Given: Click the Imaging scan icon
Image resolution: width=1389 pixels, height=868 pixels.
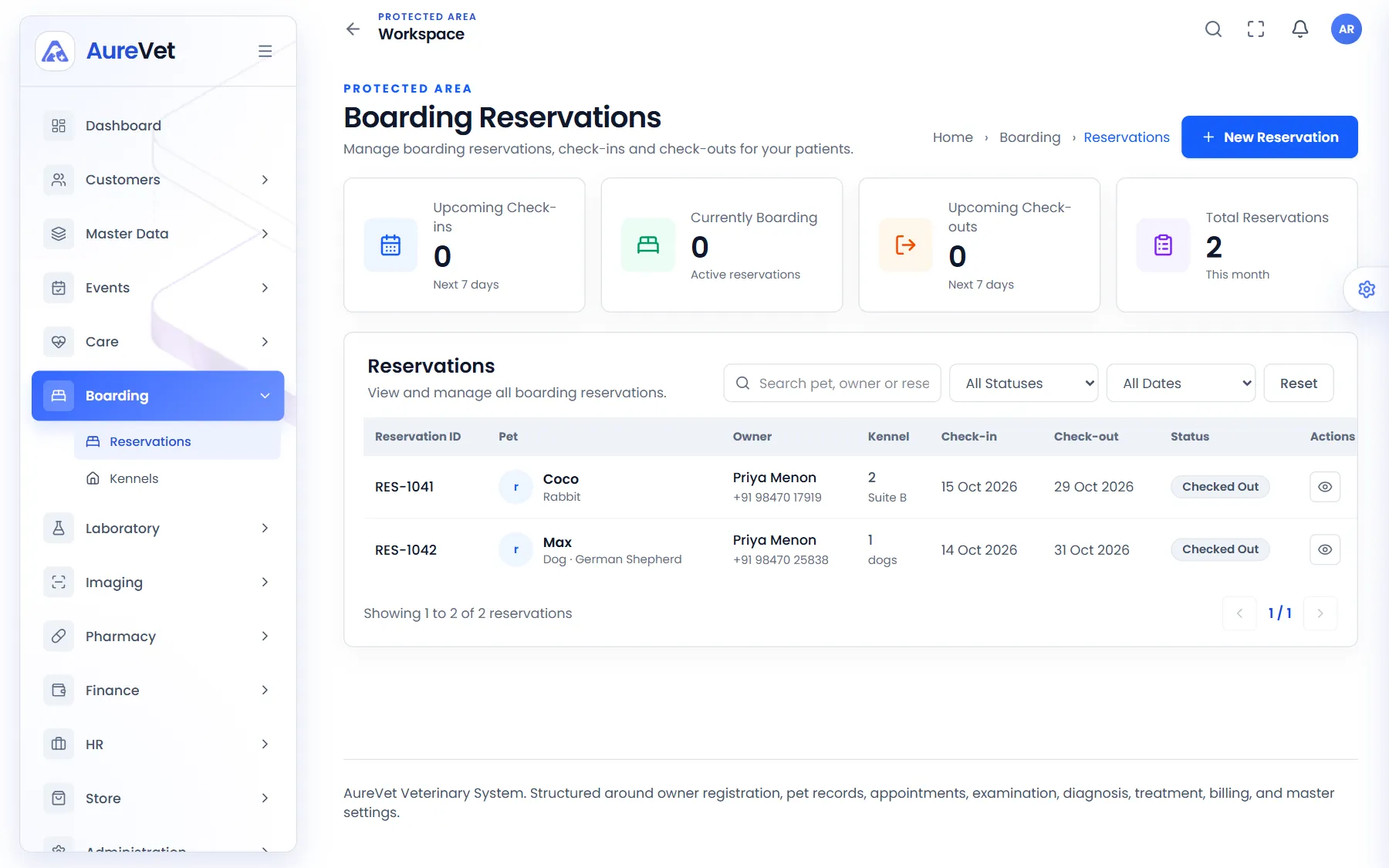Looking at the screenshot, I should coord(59,583).
